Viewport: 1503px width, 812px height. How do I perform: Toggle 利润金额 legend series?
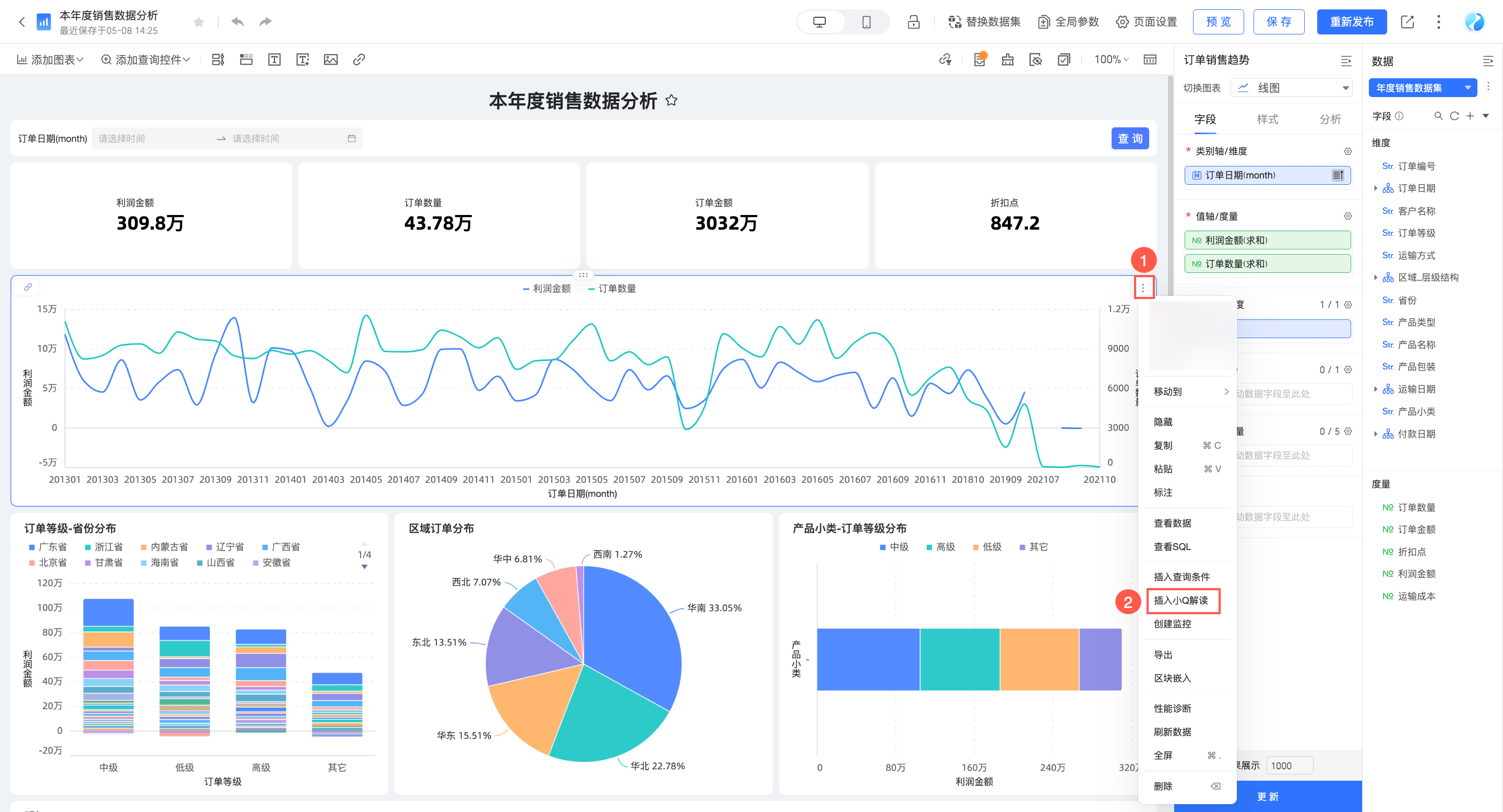tap(547, 289)
